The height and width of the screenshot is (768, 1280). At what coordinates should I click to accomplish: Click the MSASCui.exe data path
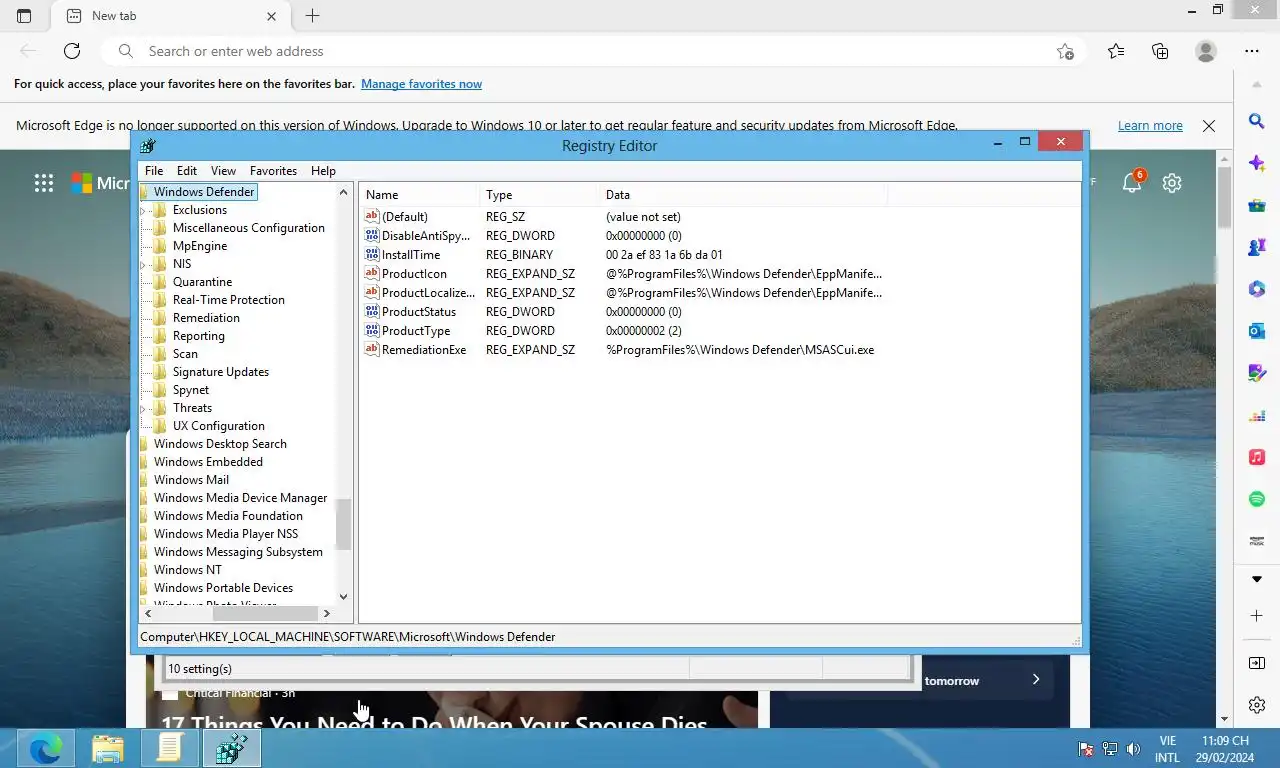[740, 349]
